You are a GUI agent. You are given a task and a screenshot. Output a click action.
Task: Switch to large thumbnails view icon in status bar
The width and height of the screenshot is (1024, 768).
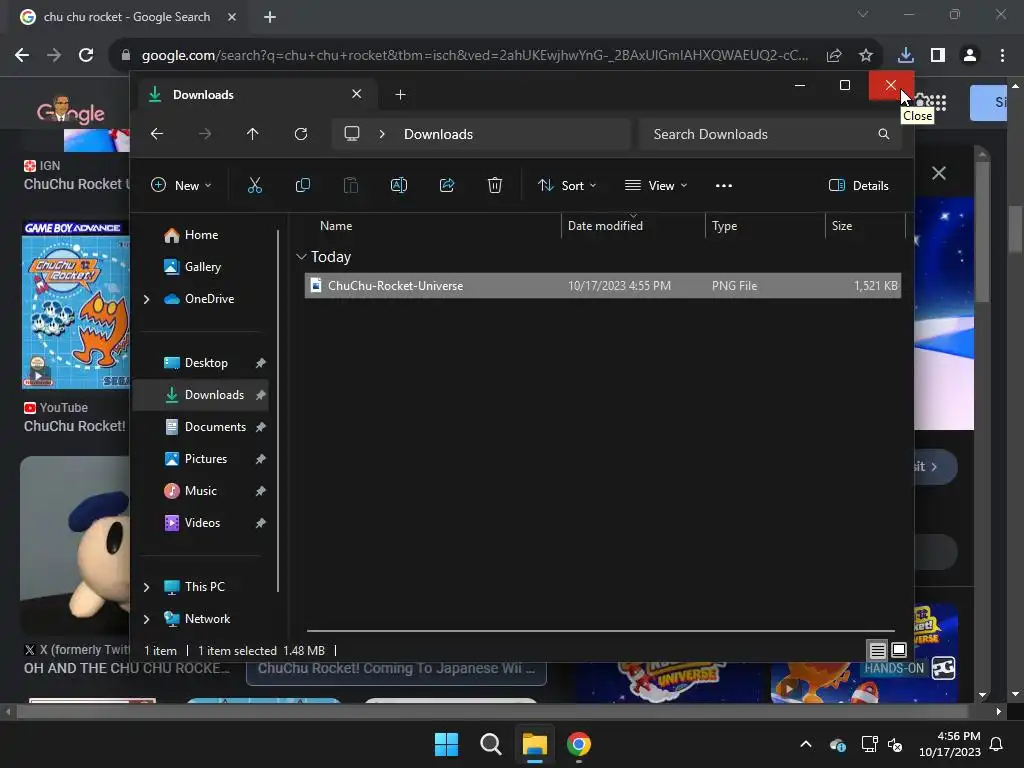click(899, 650)
